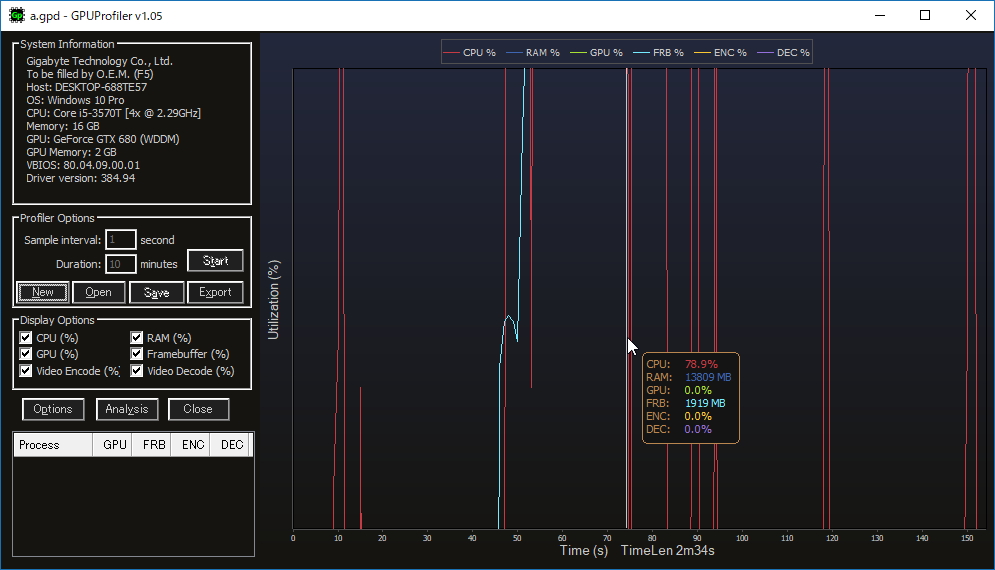Toggle the Framebuffer (%) checkbox
Screen dimensions: 995x570
point(136,354)
